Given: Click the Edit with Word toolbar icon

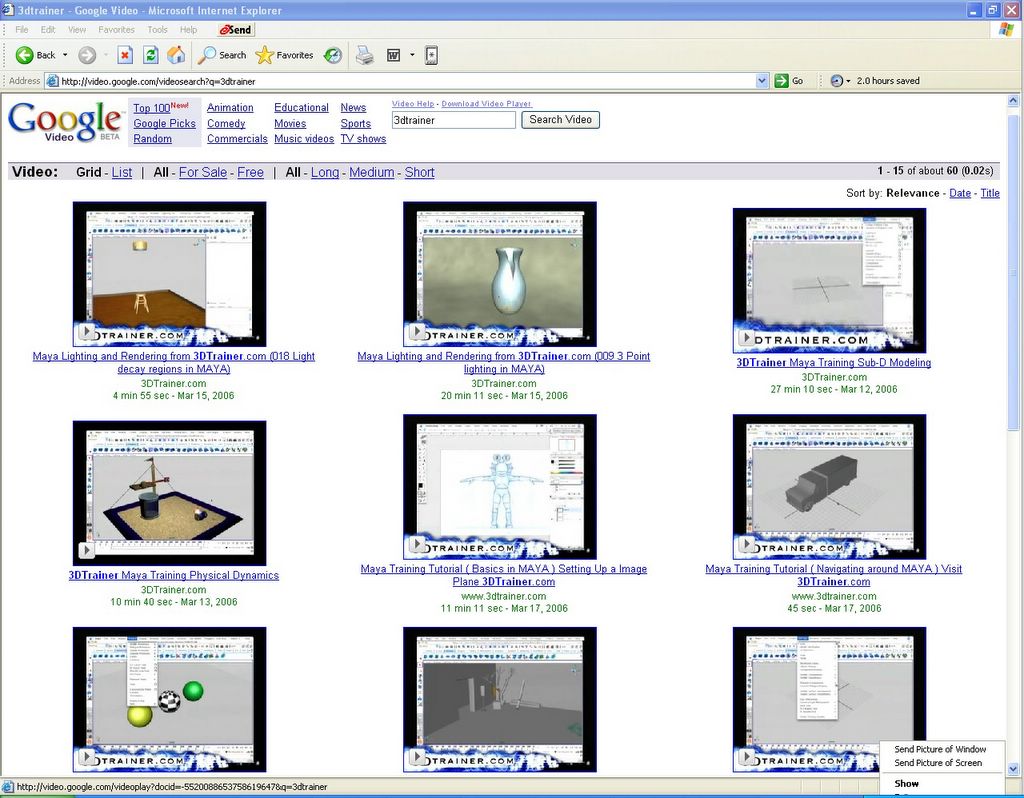Looking at the screenshot, I should click(393, 56).
